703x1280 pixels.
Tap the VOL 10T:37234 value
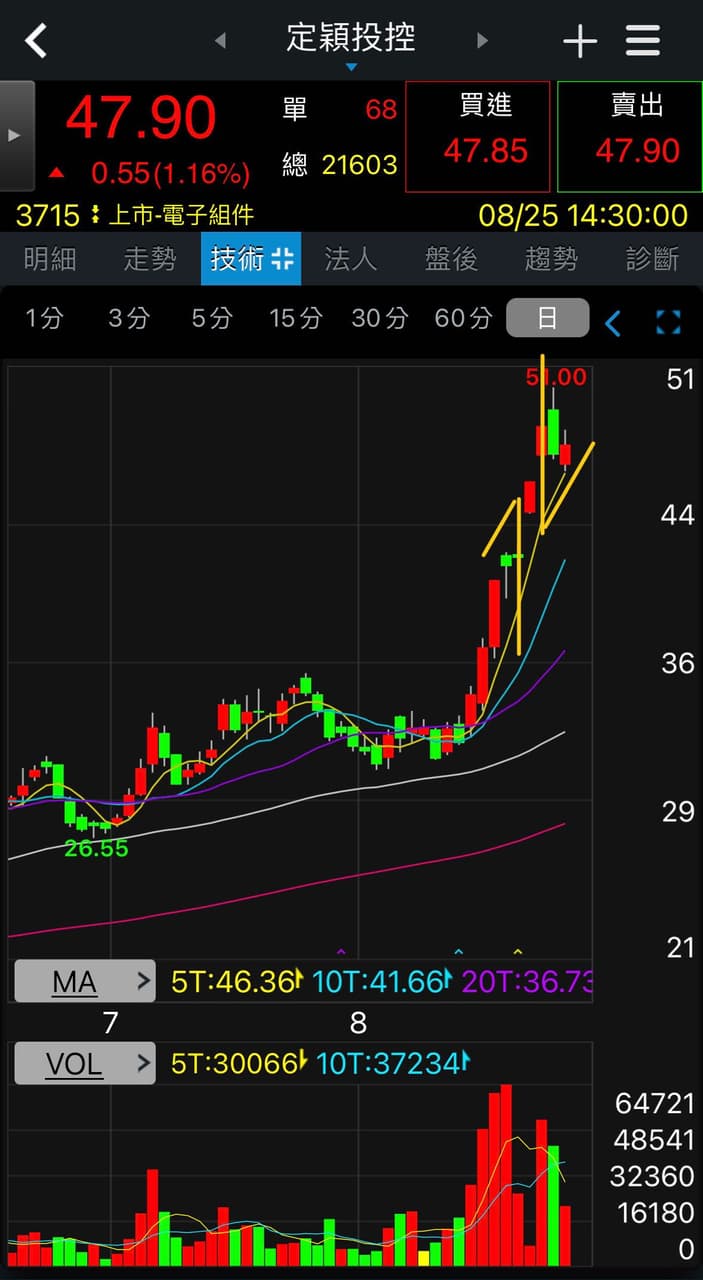pos(391,1063)
